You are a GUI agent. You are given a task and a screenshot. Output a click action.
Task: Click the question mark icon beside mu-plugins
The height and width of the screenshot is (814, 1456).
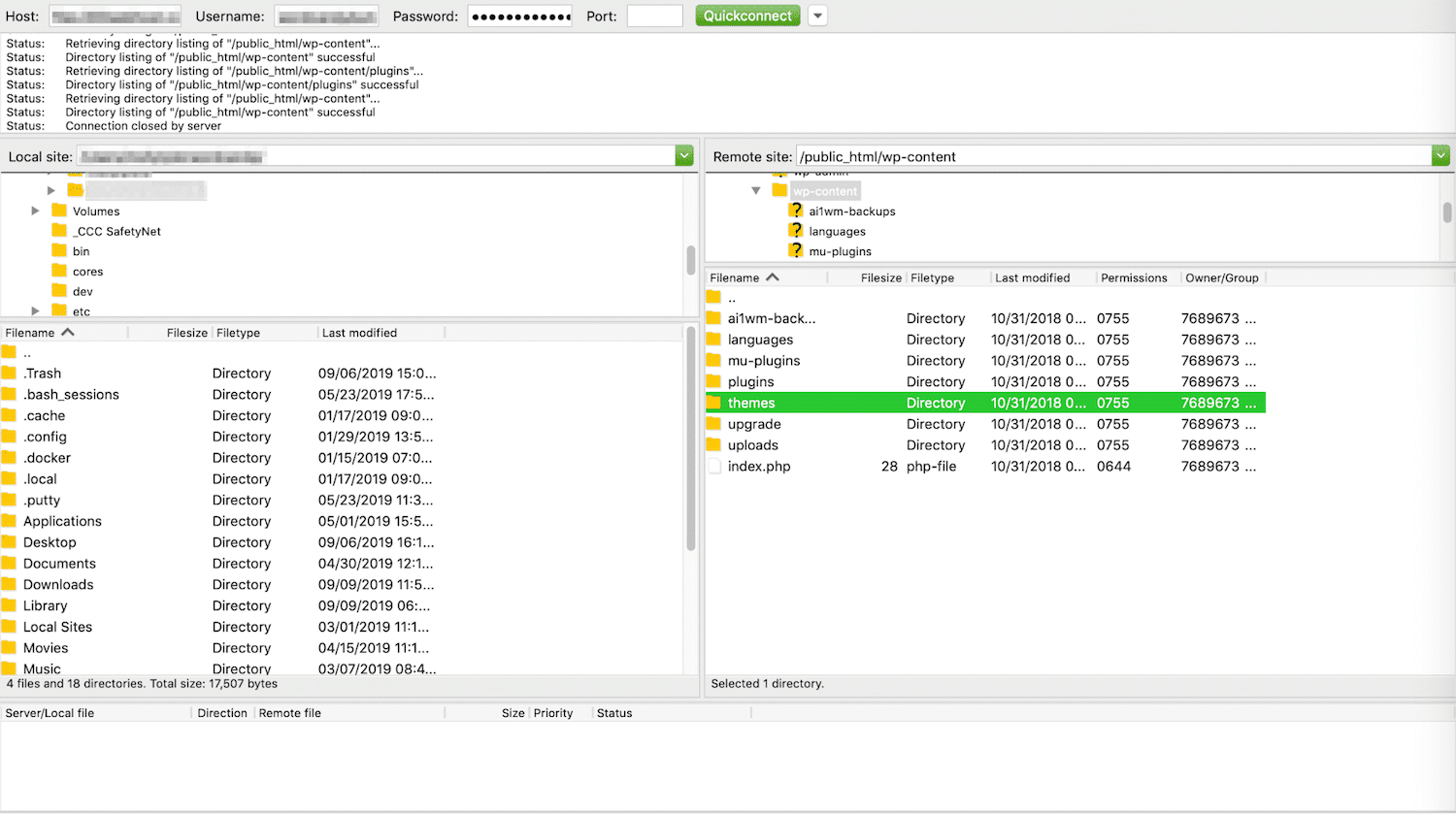(796, 250)
